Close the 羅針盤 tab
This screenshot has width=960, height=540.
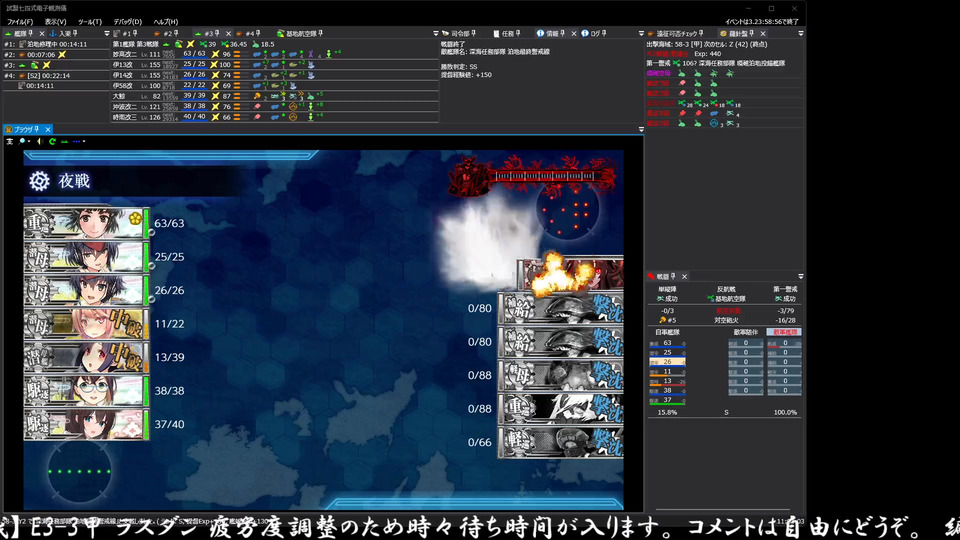(x=763, y=34)
